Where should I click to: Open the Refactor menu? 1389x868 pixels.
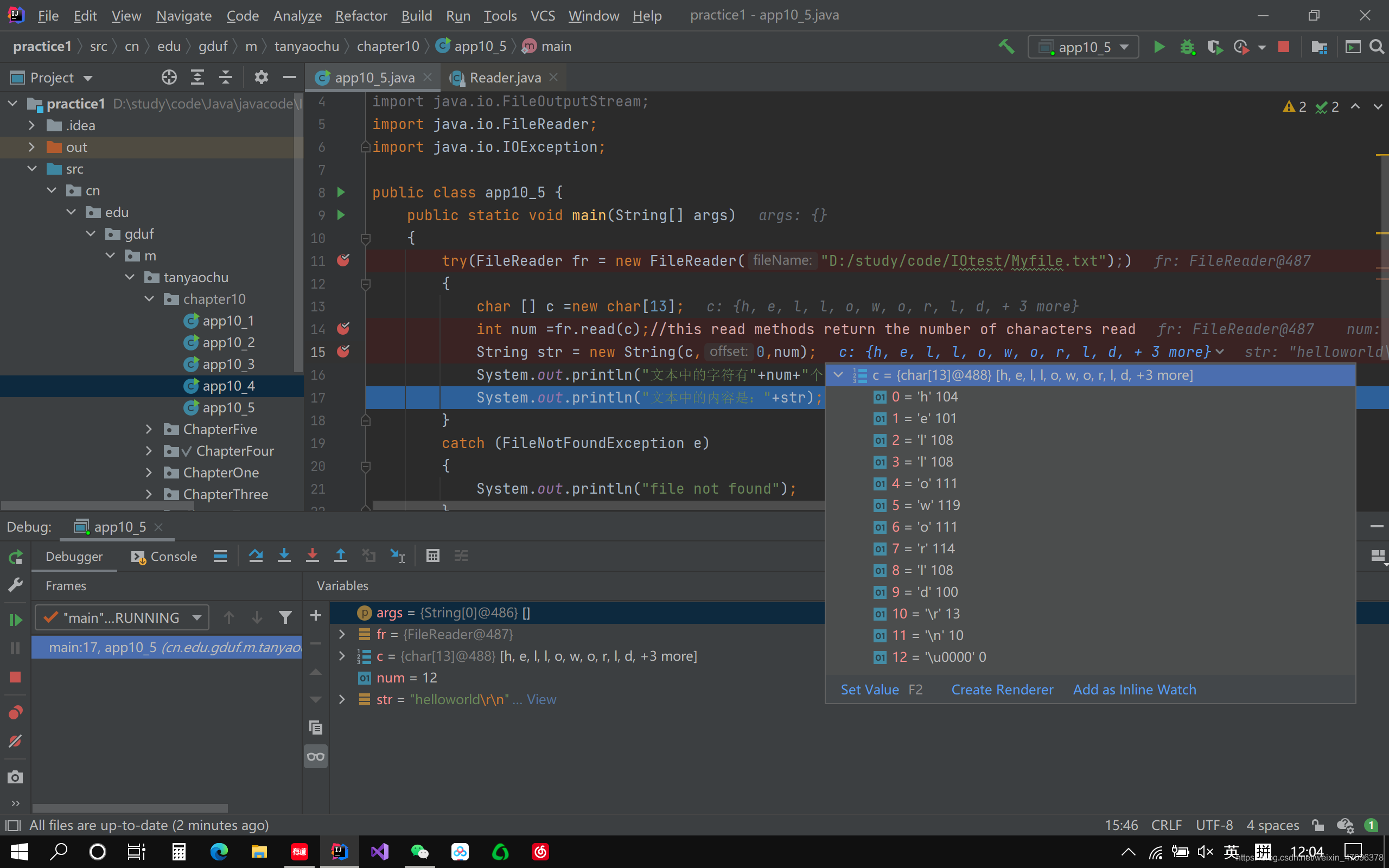(360, 16)
